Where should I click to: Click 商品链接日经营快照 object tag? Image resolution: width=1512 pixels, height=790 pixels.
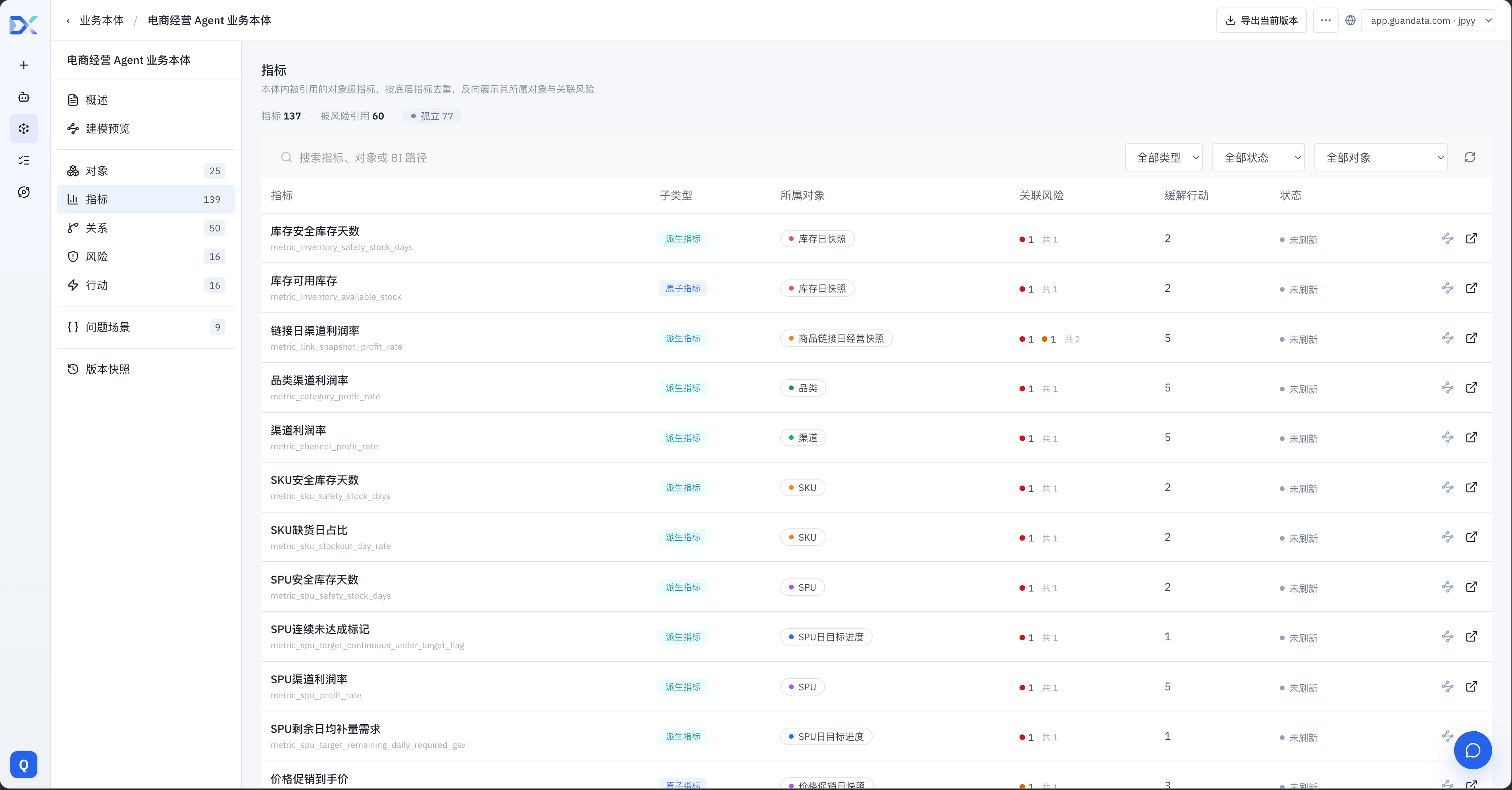836,338
